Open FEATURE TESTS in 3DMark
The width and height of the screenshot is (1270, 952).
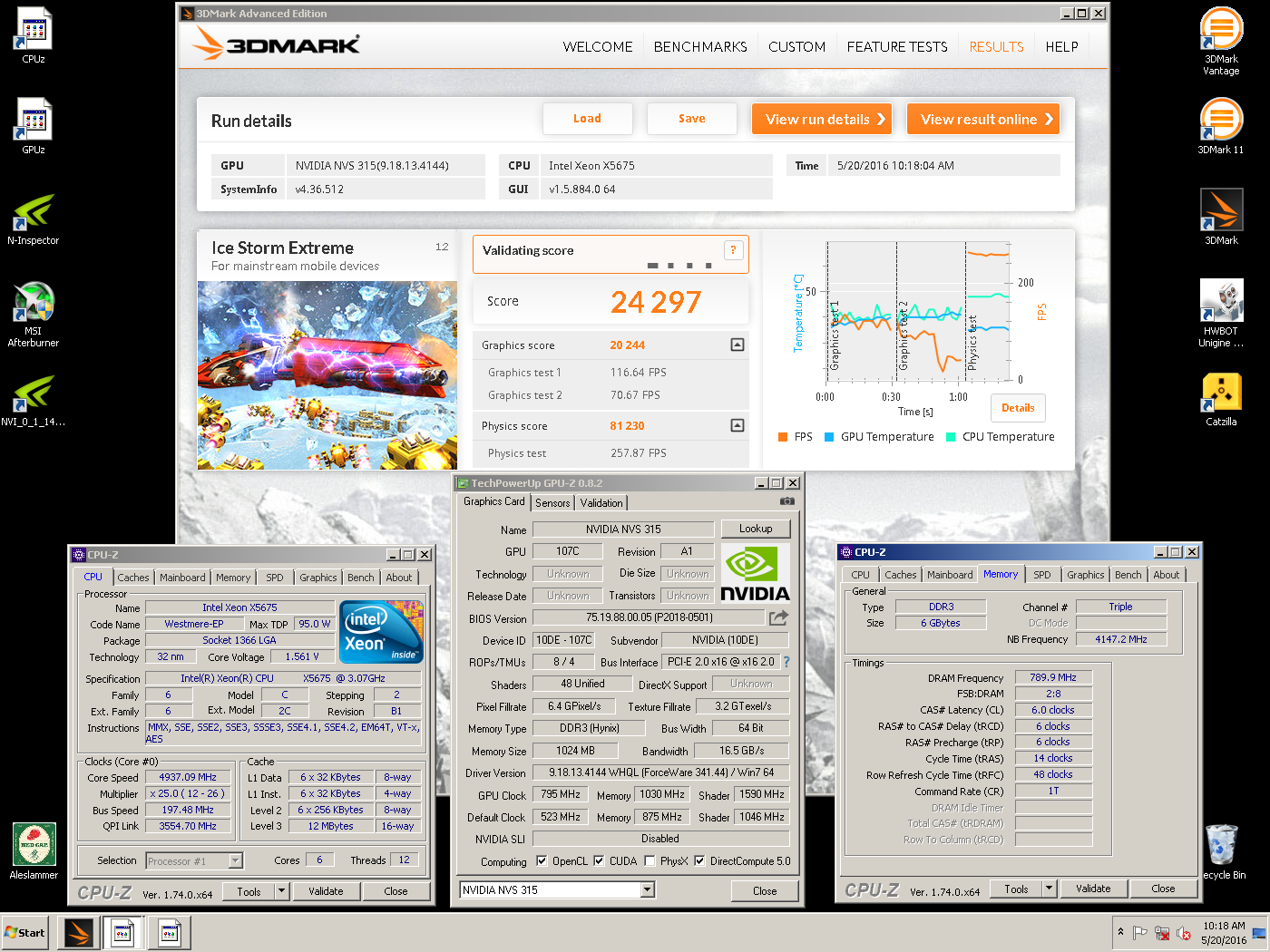pos(897,47)
